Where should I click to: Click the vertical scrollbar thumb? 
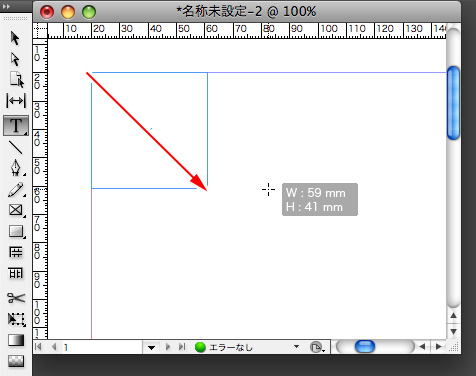[453, 103]
